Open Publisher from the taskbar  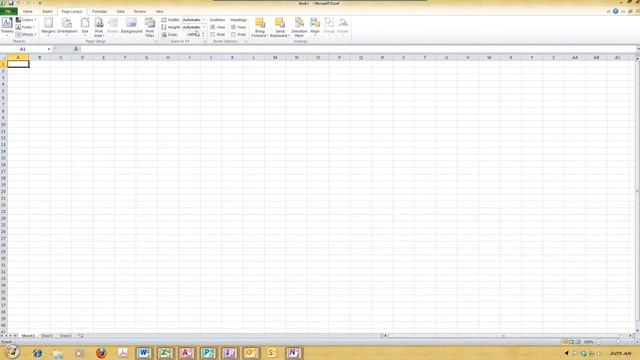pos(208,353)
